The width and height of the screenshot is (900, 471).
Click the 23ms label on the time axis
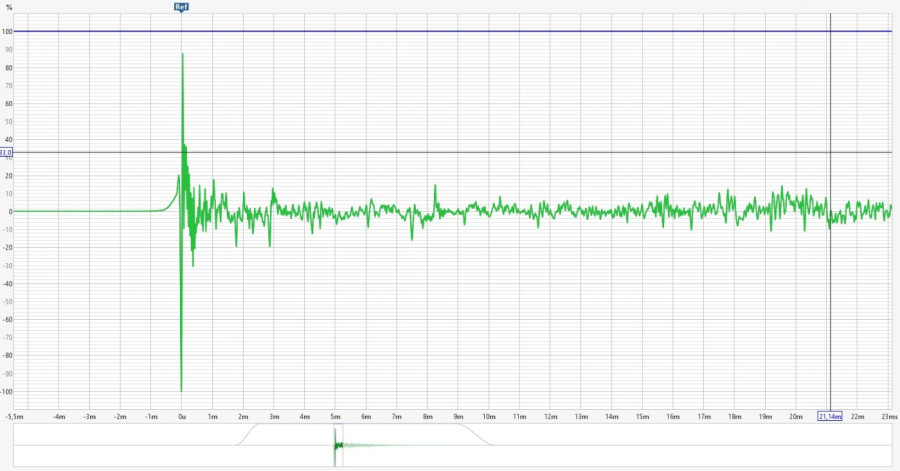[x=889, y=416]
